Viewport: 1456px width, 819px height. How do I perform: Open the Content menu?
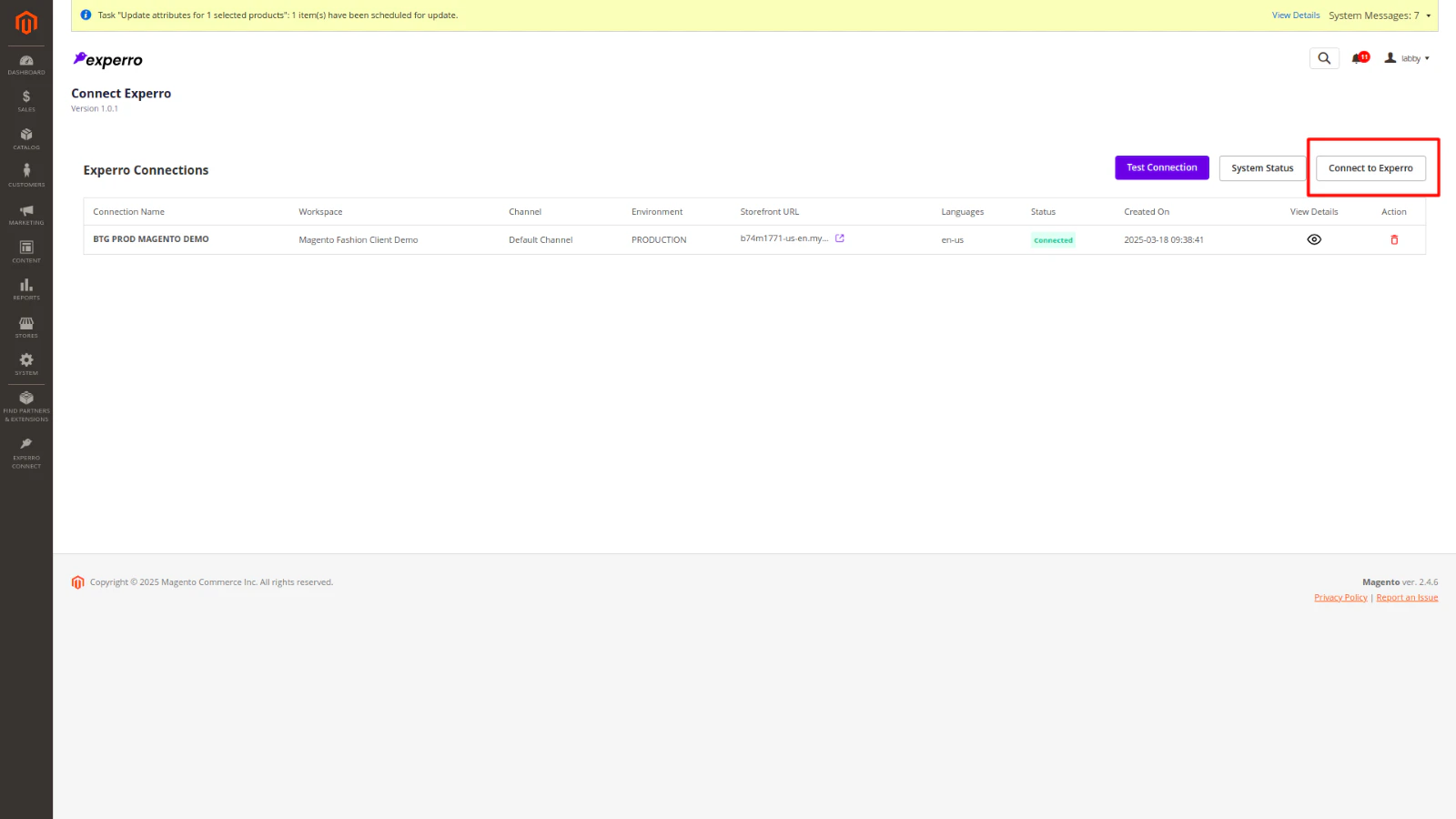(26, 252)
